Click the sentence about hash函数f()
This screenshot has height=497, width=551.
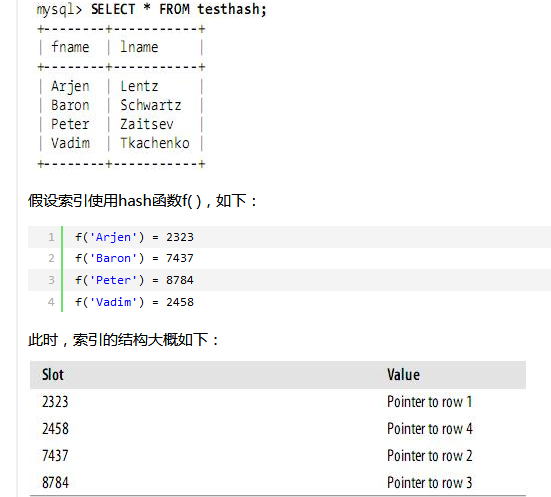click(x=143, y=201)
